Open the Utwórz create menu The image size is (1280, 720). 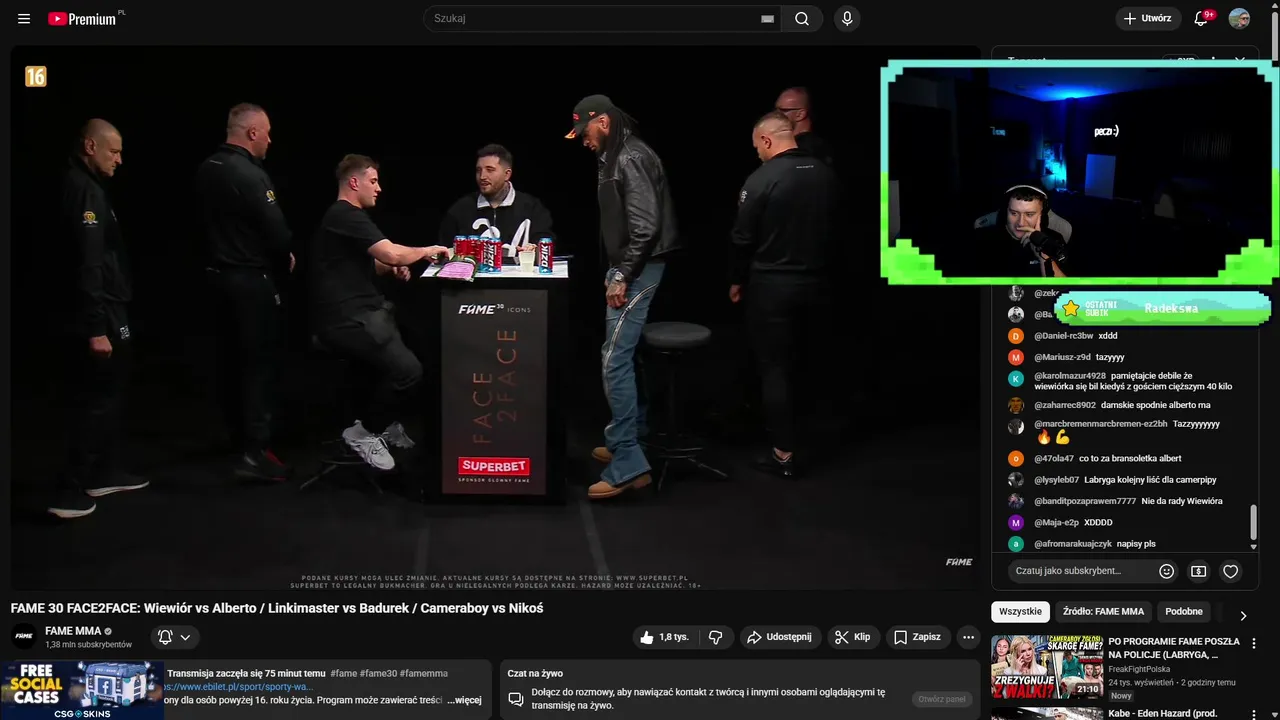tap(1148, 18)
